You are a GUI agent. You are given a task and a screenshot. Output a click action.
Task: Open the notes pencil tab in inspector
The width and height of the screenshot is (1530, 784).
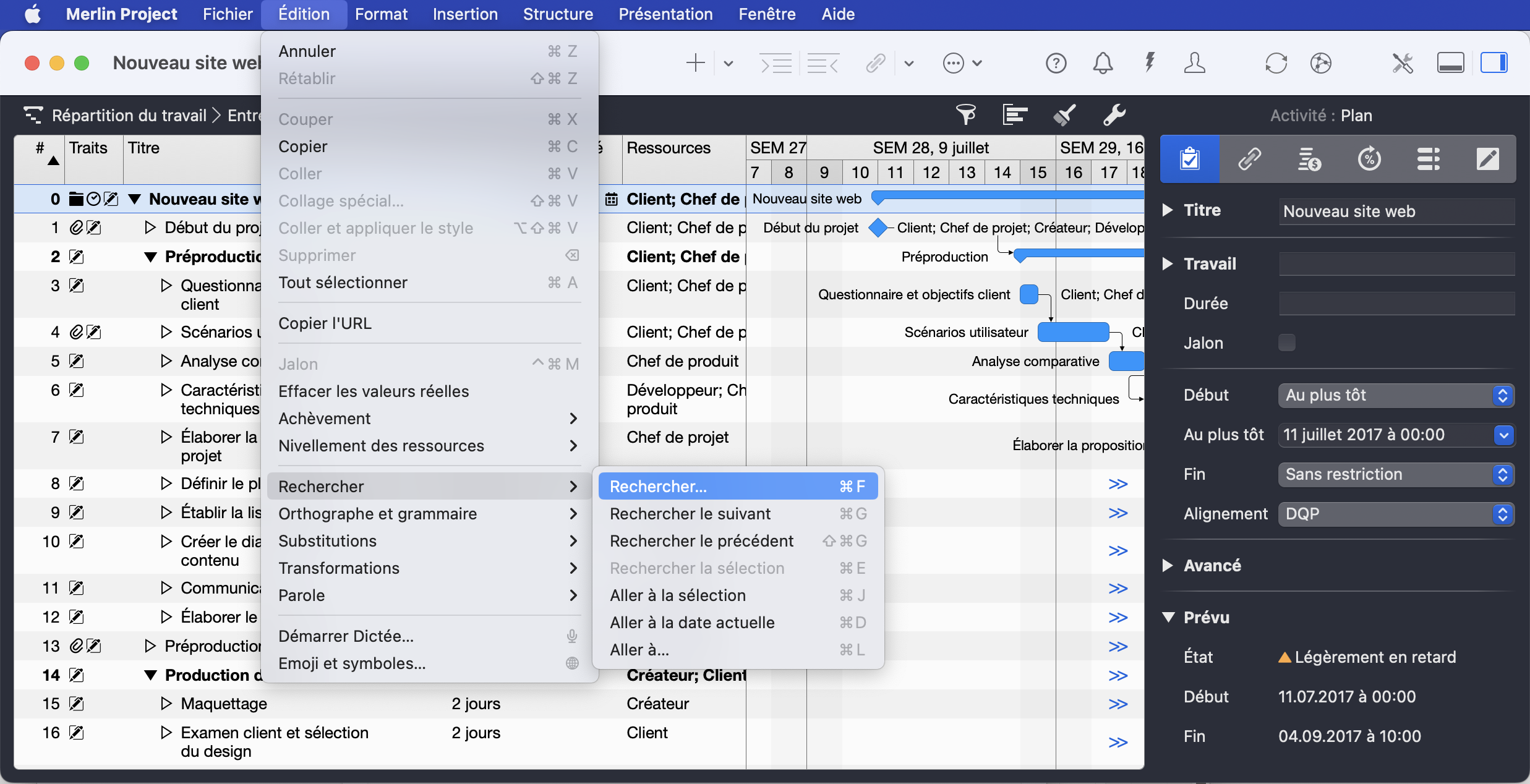pos(1488,159)
